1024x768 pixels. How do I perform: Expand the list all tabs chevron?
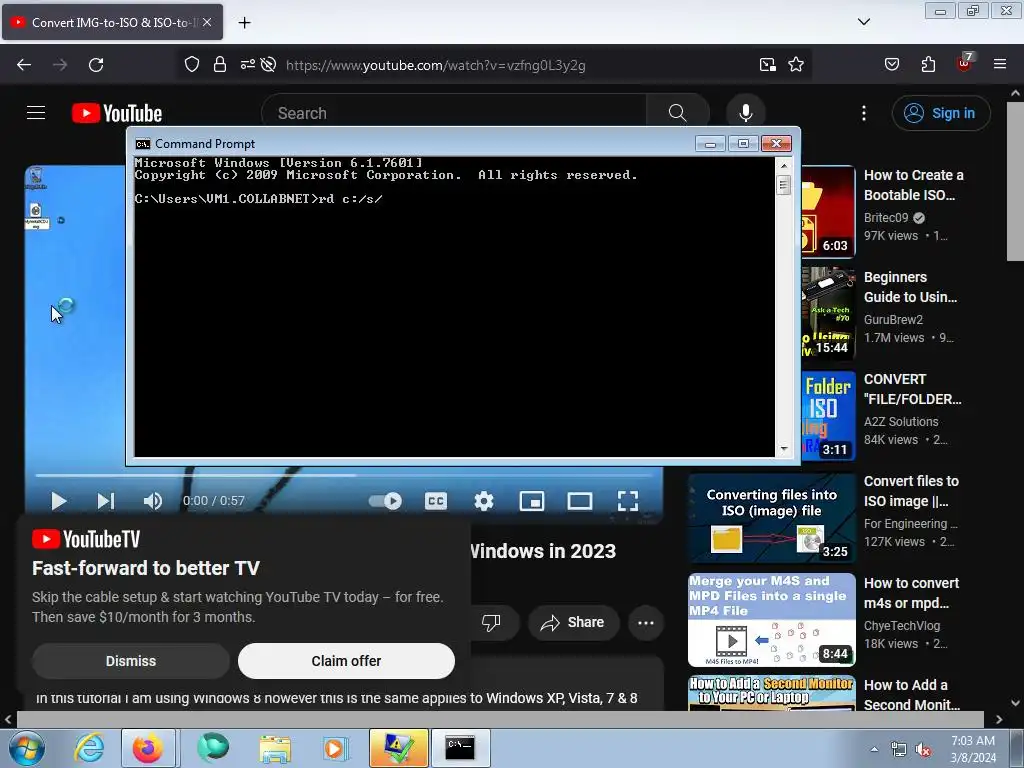(x=864, y=22)
